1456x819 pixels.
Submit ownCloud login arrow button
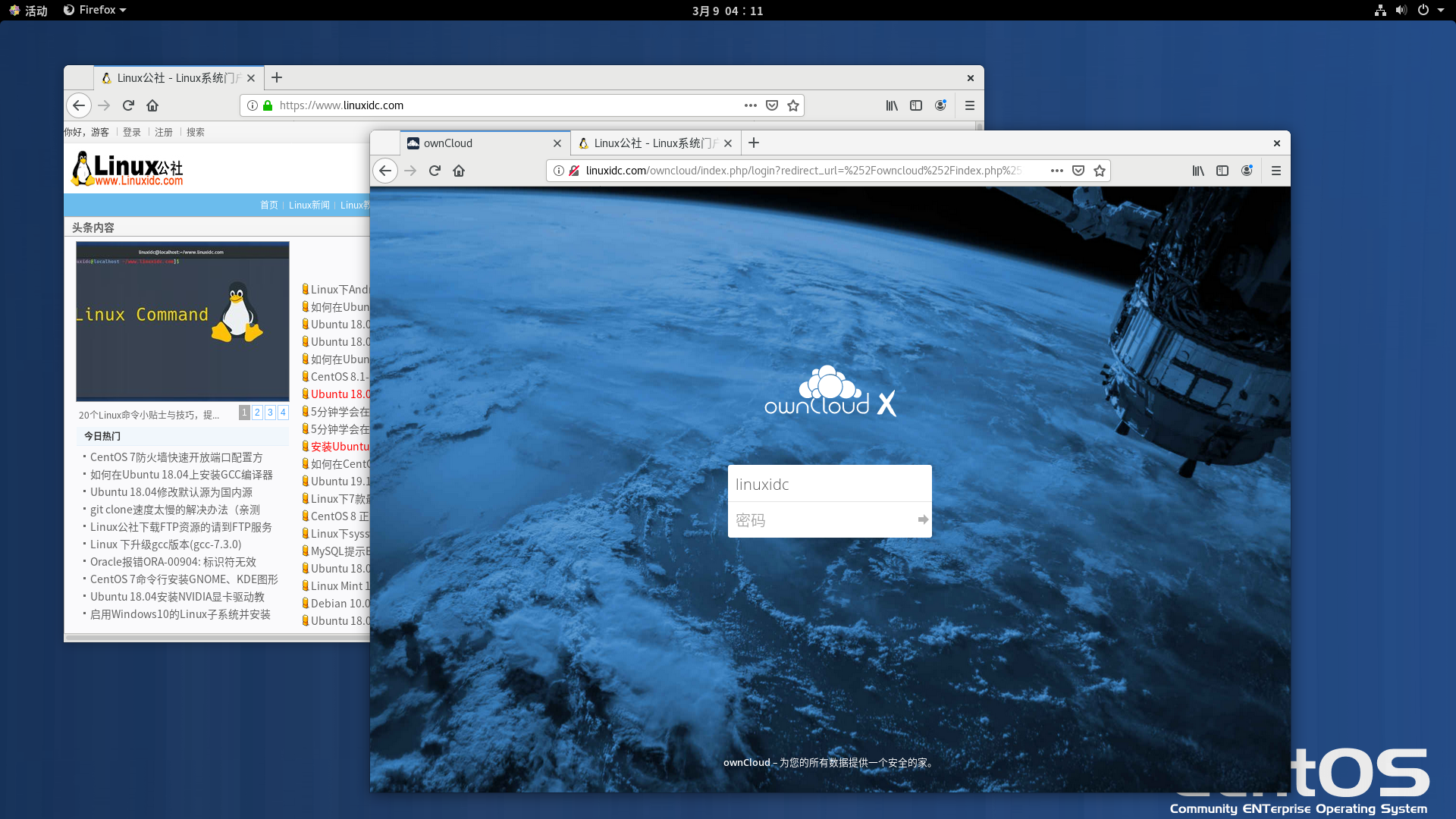(923, 519)
